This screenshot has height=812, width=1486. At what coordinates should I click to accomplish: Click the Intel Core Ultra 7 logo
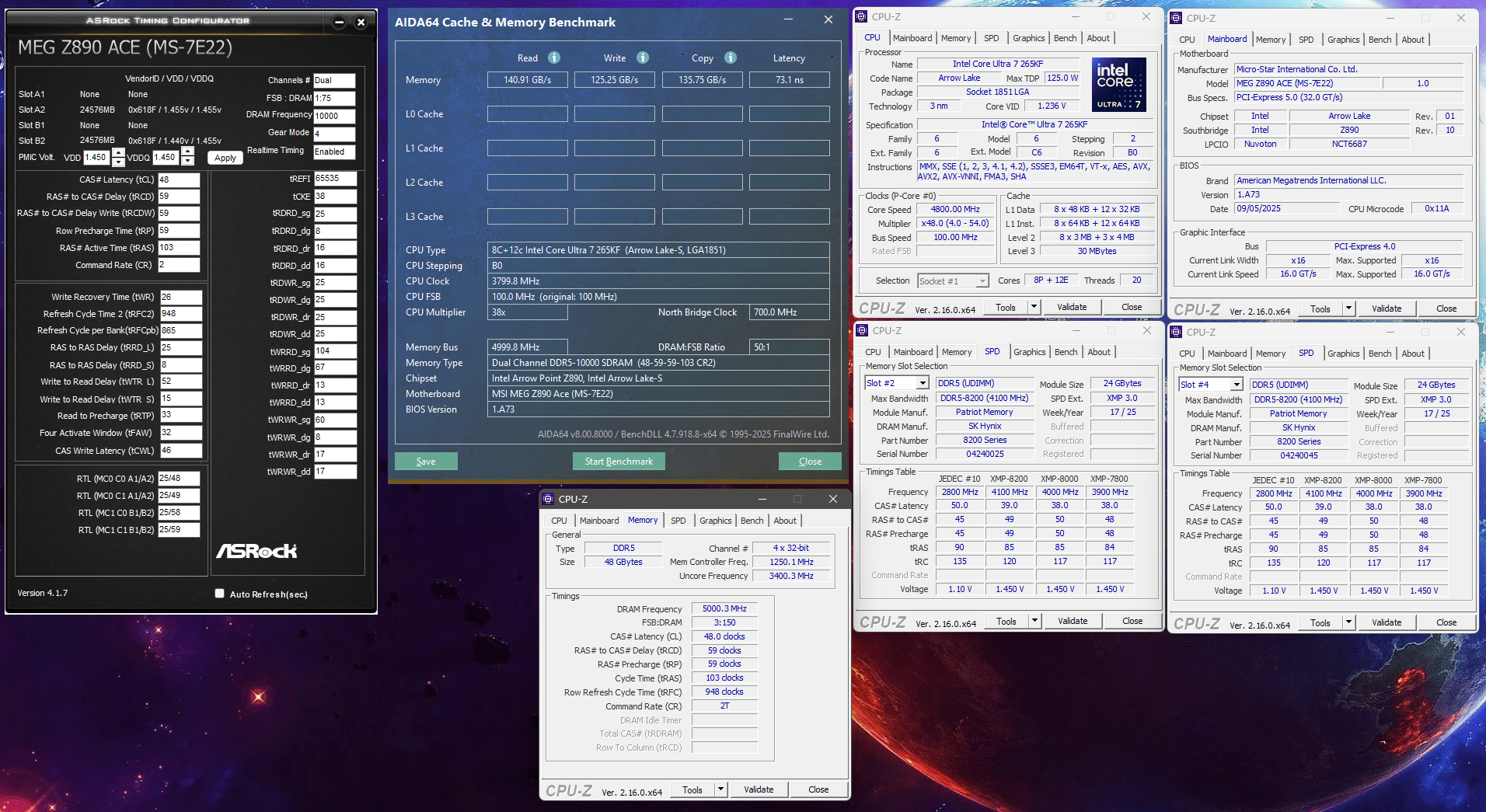[1118, 85]
